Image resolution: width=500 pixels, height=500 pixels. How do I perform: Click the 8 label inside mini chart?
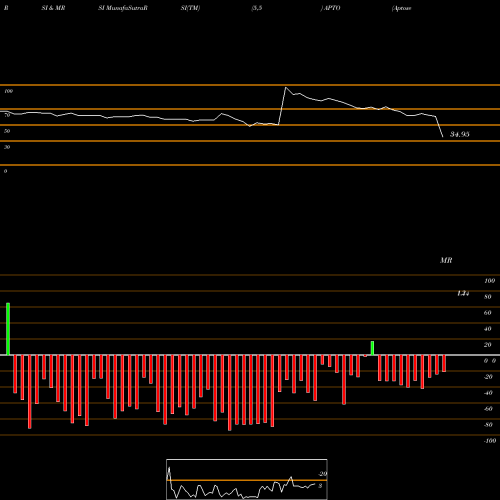[320, 486]
